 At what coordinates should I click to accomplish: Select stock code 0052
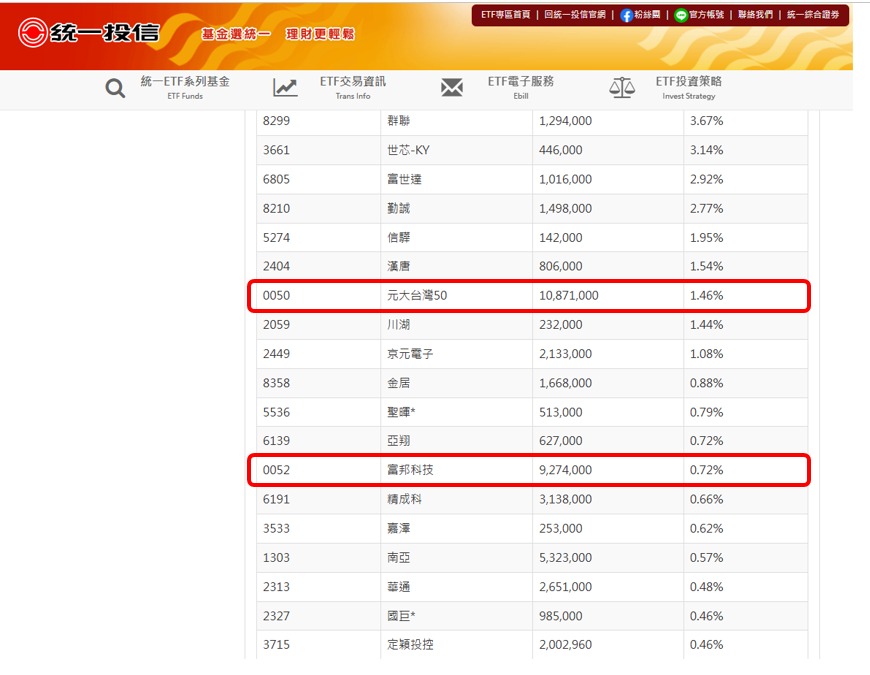276,470
